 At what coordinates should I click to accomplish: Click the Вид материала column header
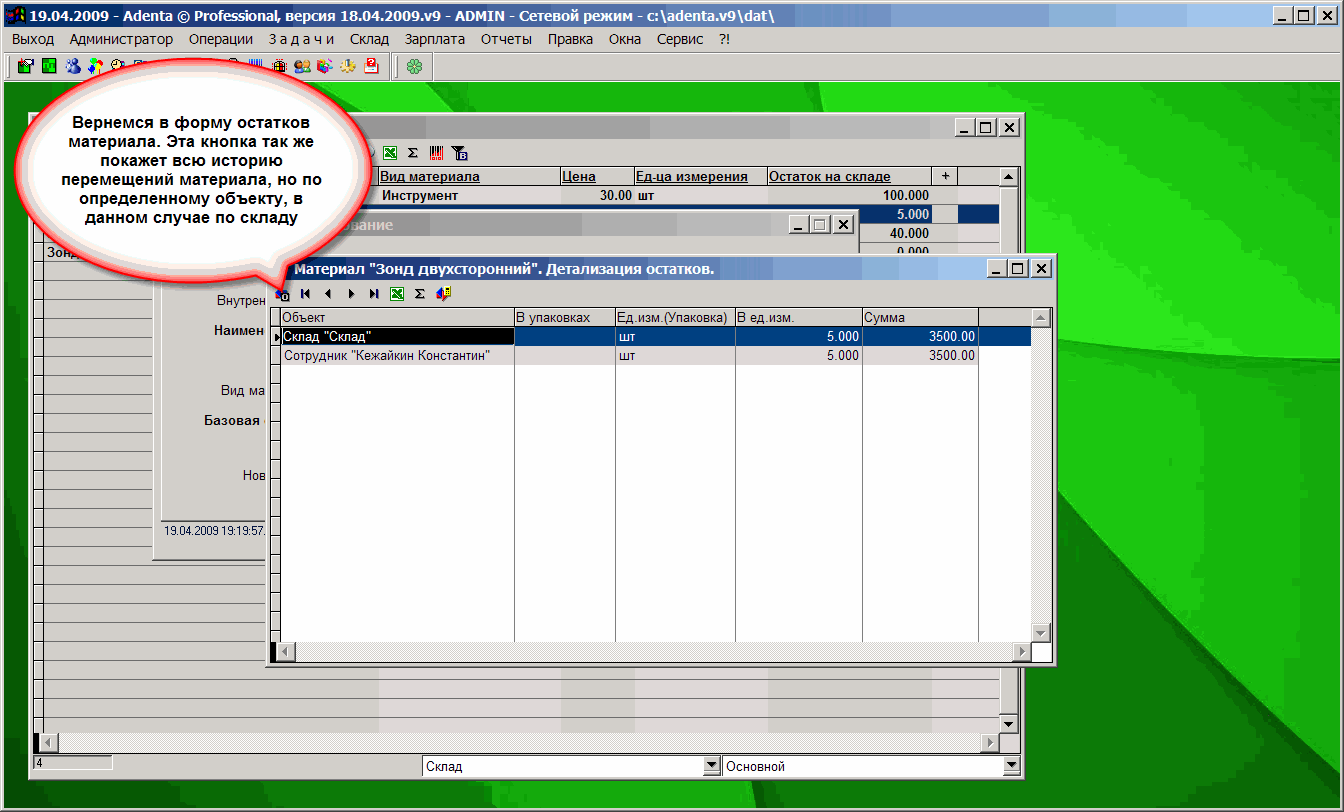click(x=431, y=176)
